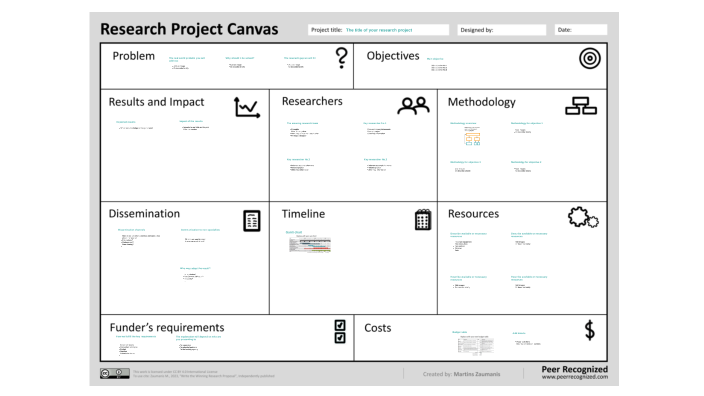Click the 'Created by: Martins Zaumanis' text

pyautogui.click(x=461, y=374)
